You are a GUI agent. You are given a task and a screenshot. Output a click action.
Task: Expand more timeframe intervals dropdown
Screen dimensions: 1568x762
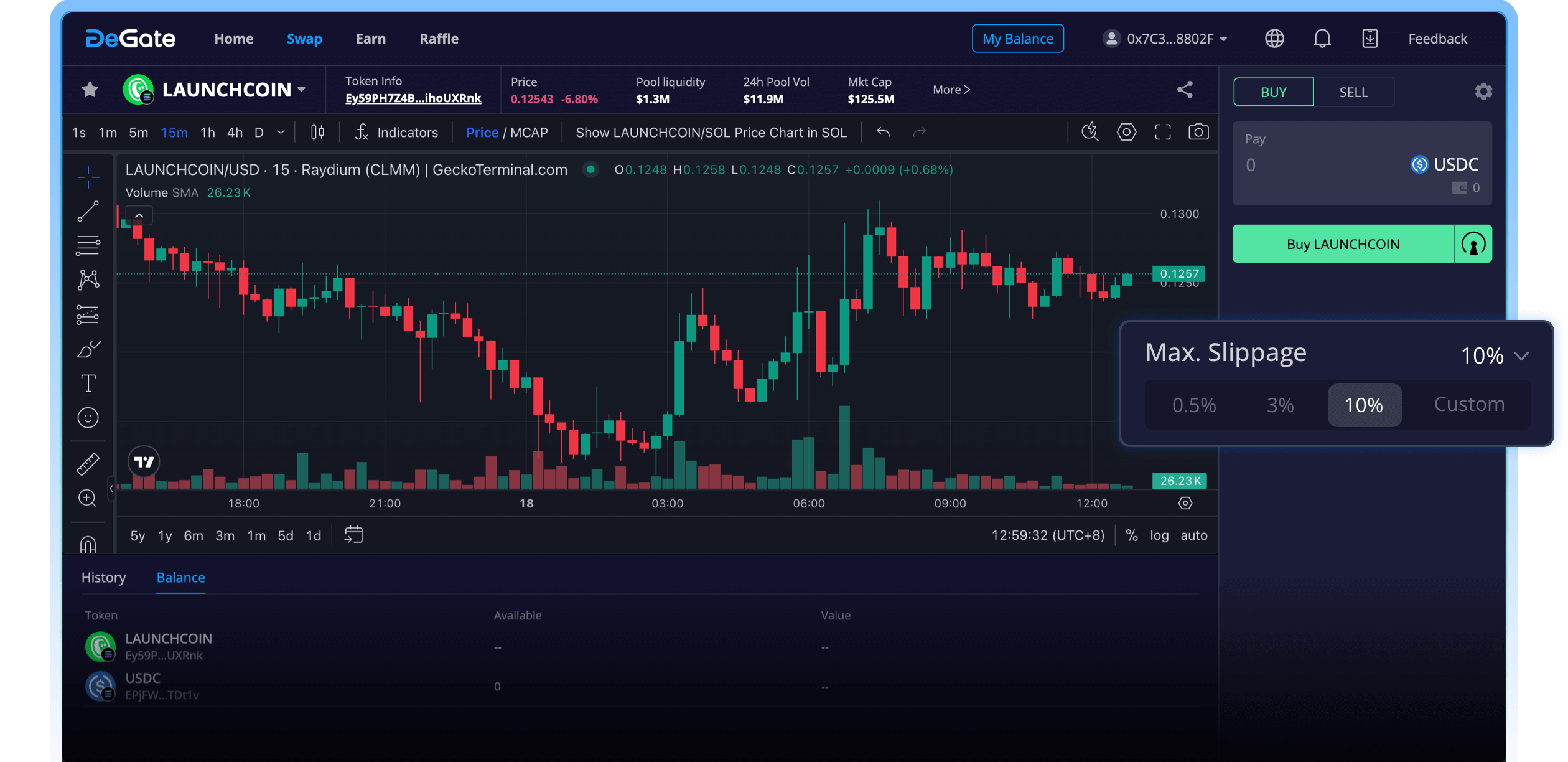281,132
